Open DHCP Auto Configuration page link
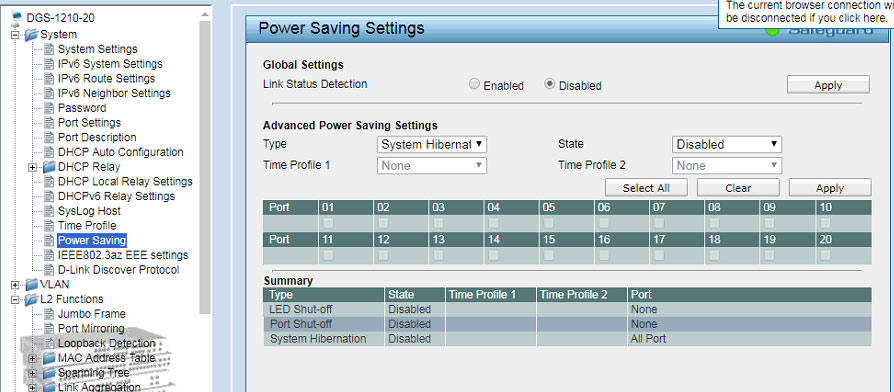This screenshot has height=392, width=894. coord(120,152)
